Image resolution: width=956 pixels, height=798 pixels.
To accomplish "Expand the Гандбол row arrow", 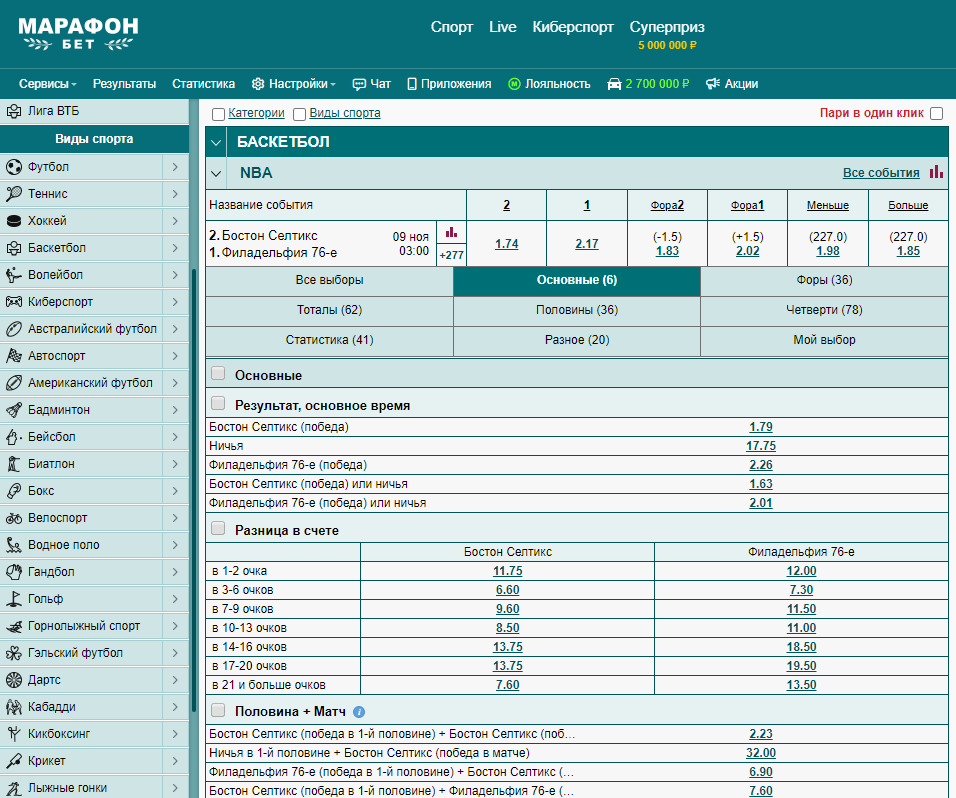I will point(175,572).
